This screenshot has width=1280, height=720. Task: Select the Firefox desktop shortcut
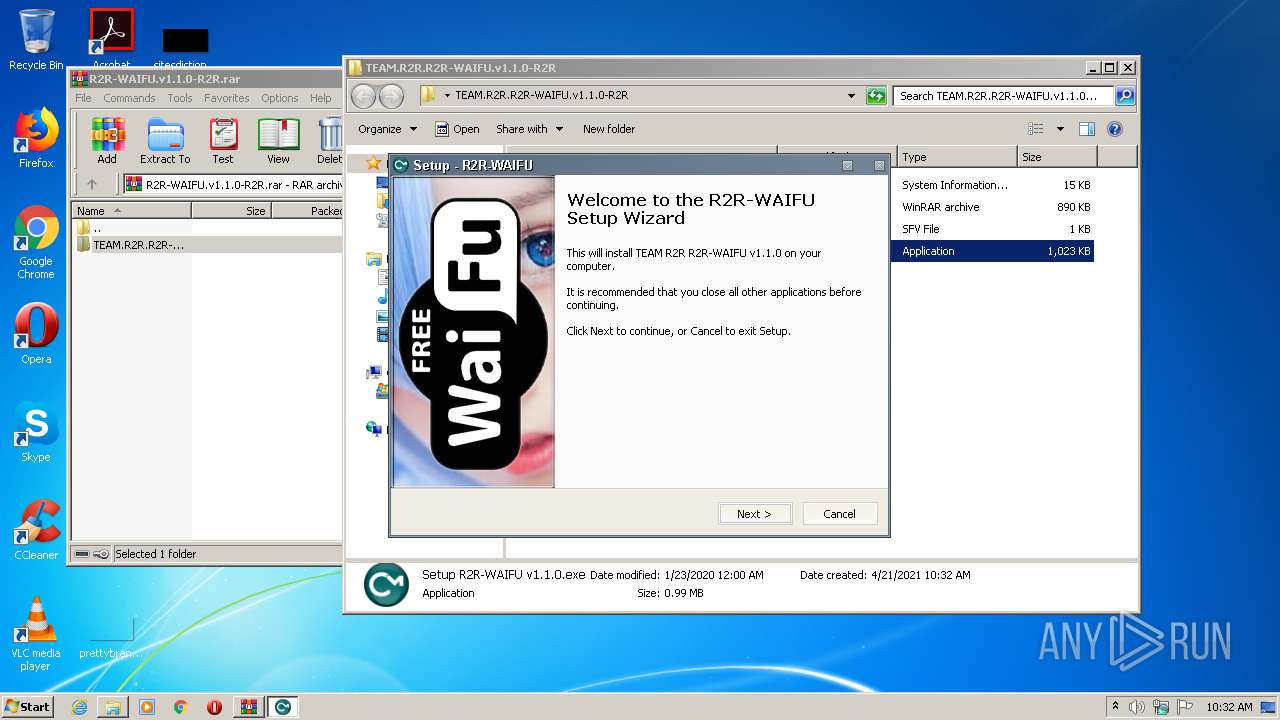36,138
